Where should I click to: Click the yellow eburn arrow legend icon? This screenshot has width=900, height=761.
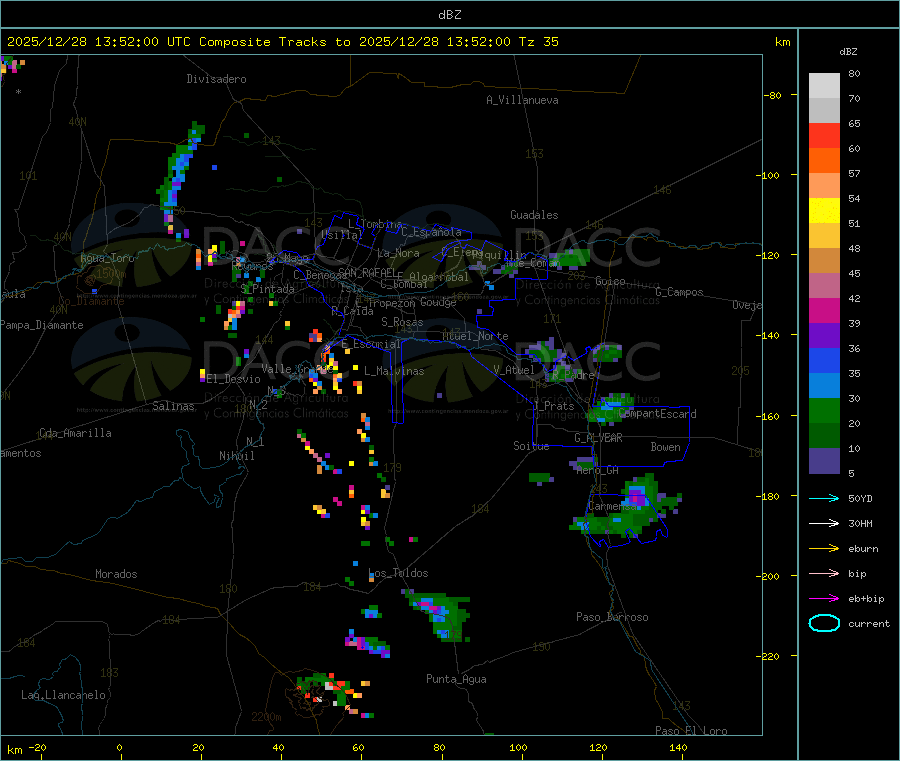click(x=824, y=549)
